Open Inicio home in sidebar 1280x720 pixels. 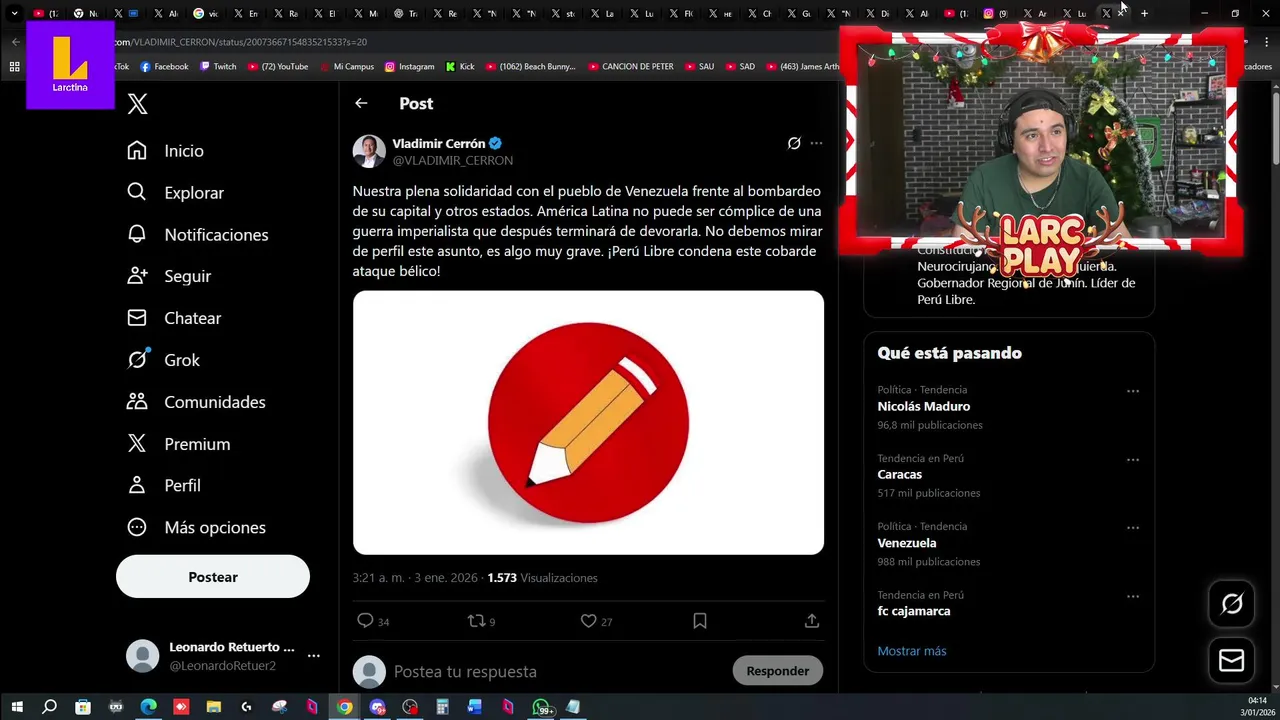click(x=166, y=151)
